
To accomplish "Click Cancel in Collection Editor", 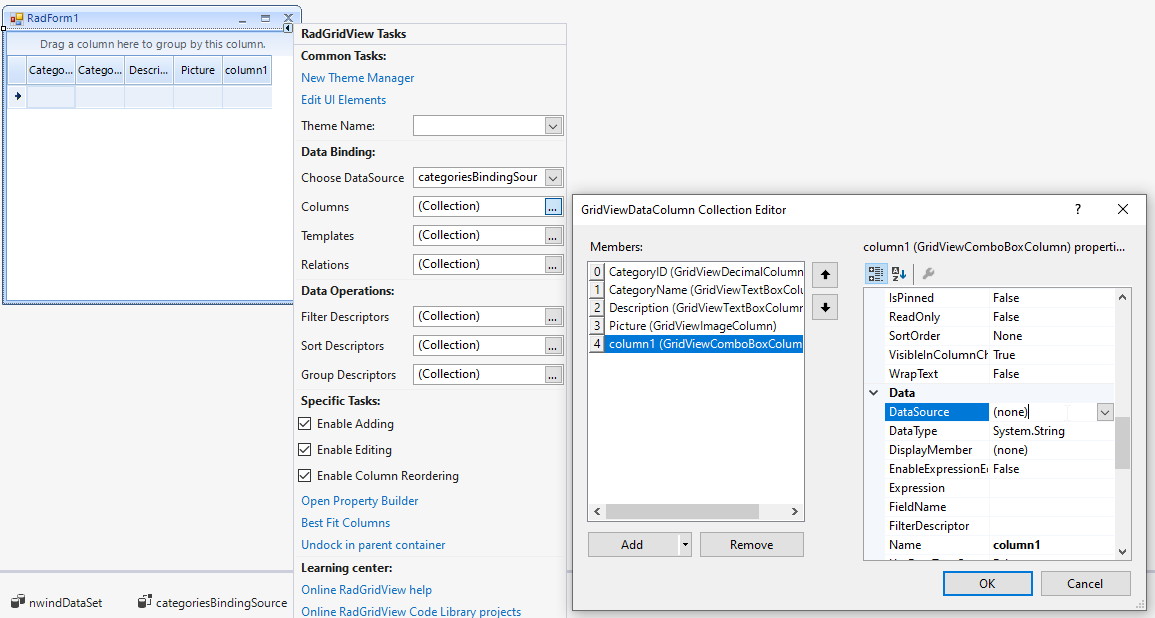I will (1085, 583).
